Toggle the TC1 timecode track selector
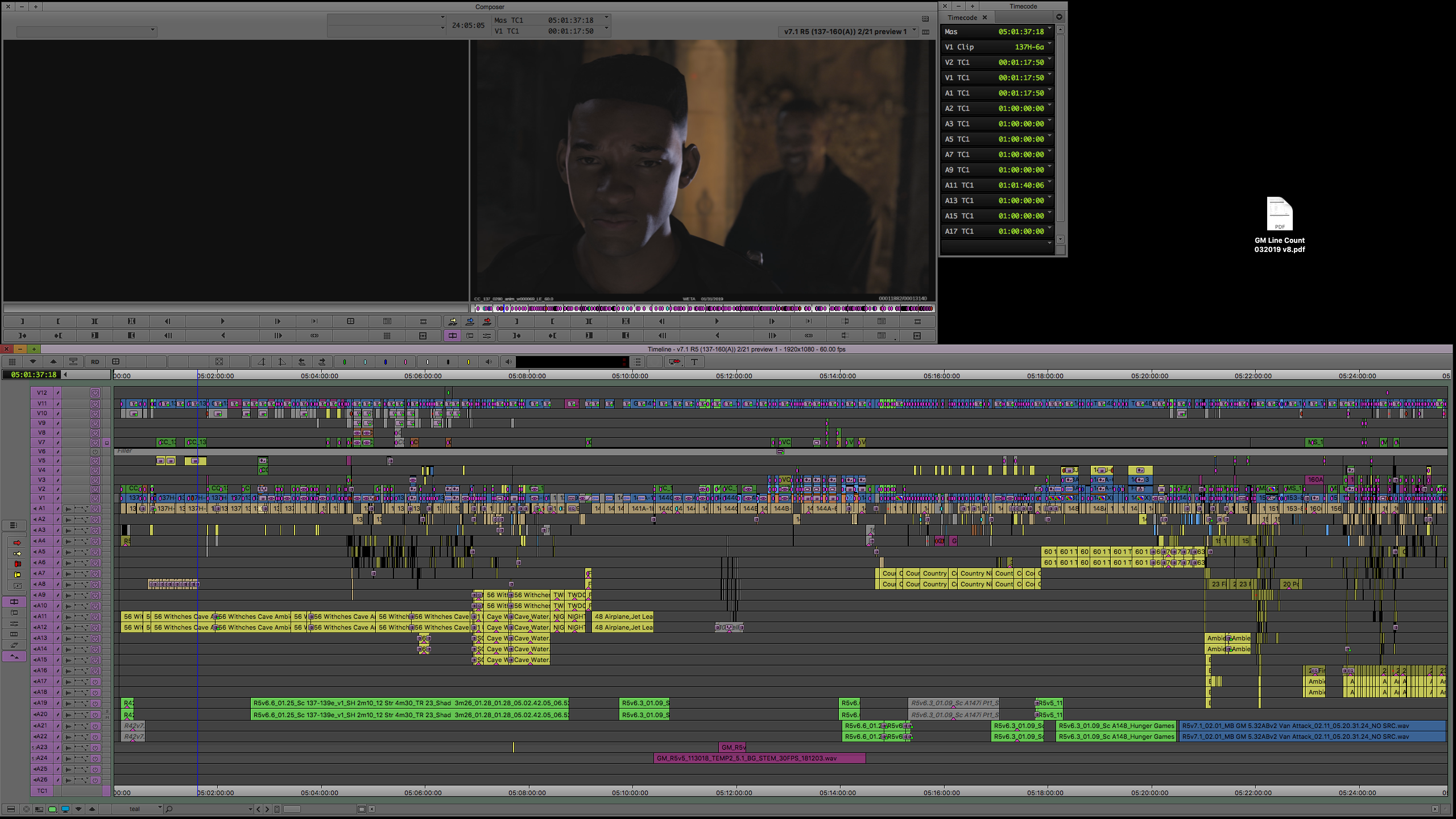 pos(42,791)
